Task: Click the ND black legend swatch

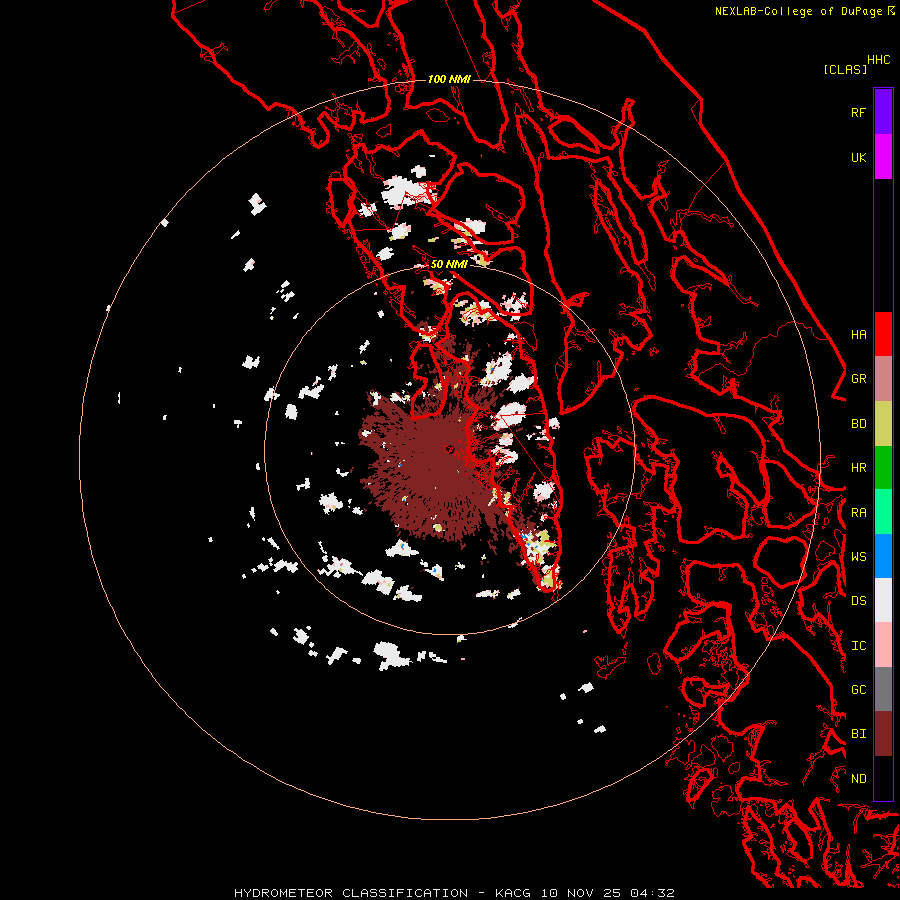Action: [x=883, y=778]
